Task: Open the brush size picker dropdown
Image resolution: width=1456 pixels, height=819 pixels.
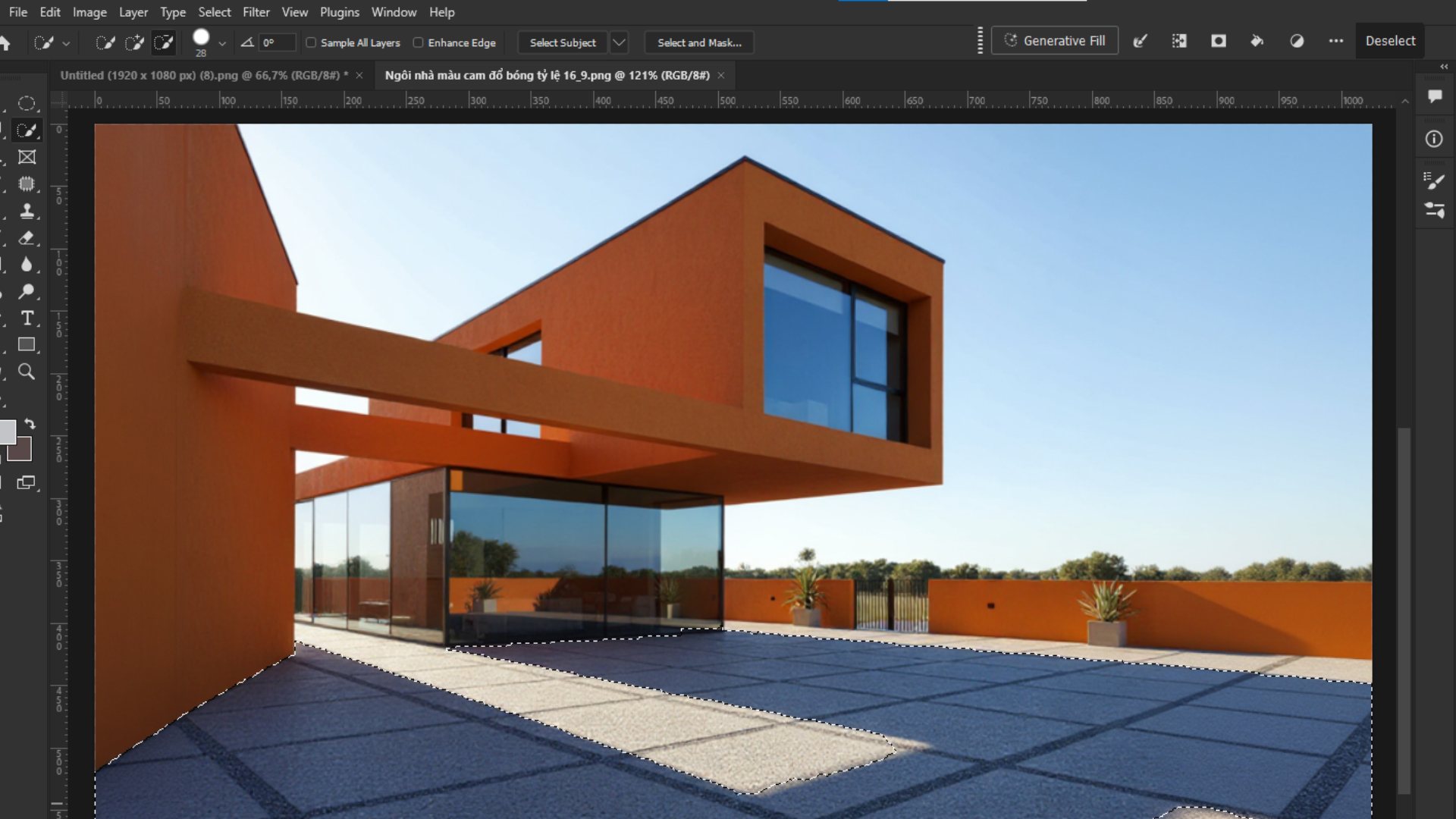Action: point(222,43)
